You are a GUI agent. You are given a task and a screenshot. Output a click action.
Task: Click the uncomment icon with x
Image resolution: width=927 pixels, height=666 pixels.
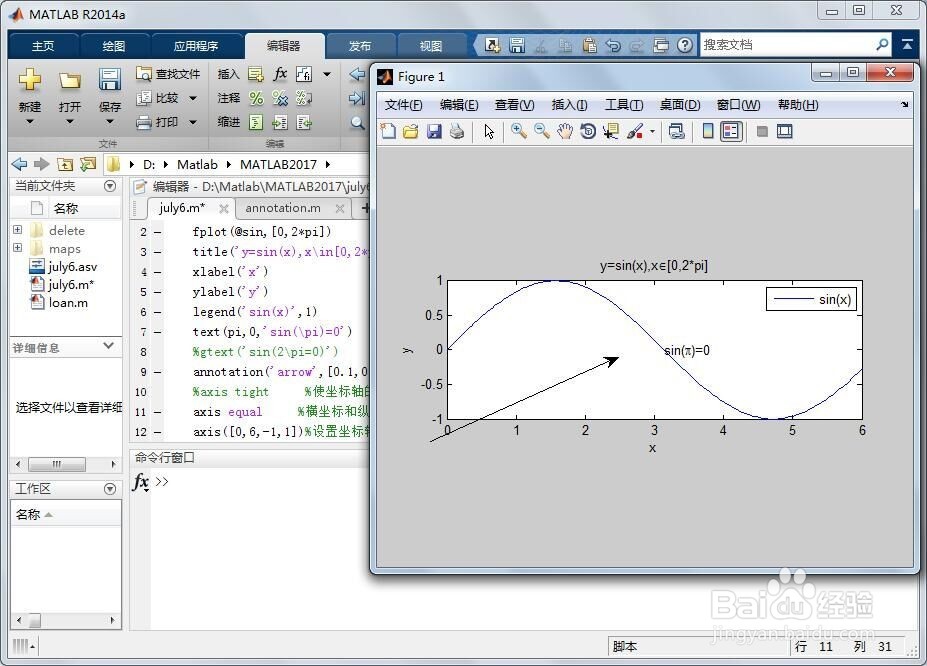[x=280, y=98]
